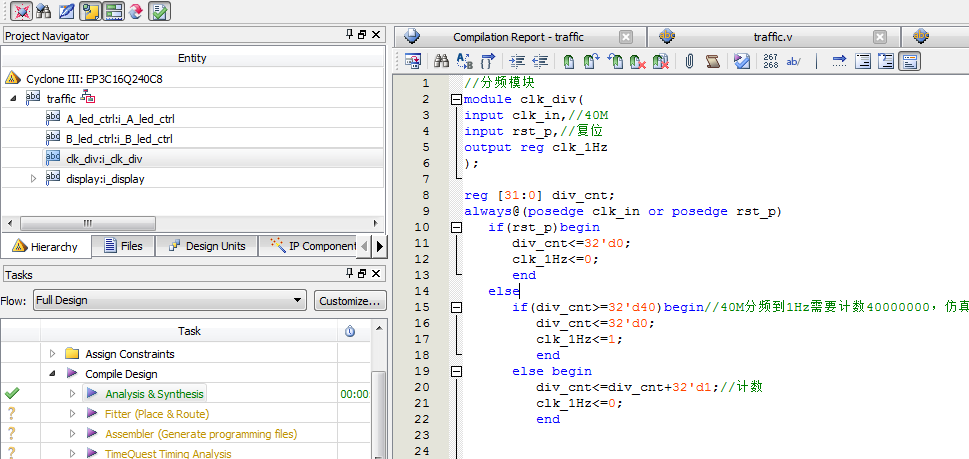Click the increase indent icon
The width and height of the screenshot is (969, 459).
click(516, 62)
